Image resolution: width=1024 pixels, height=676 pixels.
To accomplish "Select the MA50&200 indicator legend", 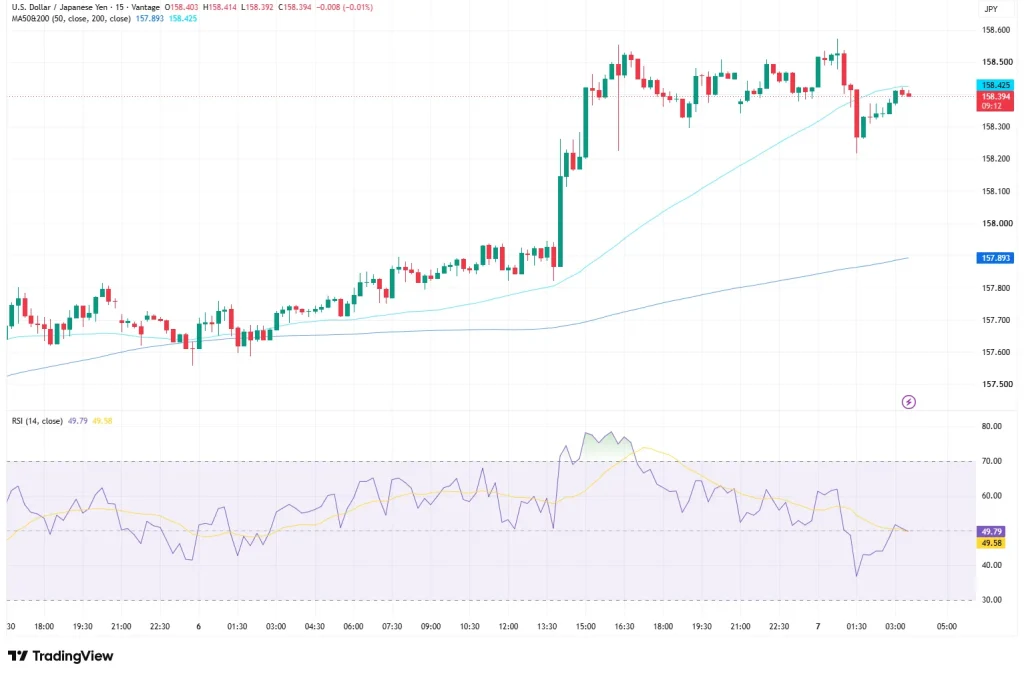I will tap(71, 18).
